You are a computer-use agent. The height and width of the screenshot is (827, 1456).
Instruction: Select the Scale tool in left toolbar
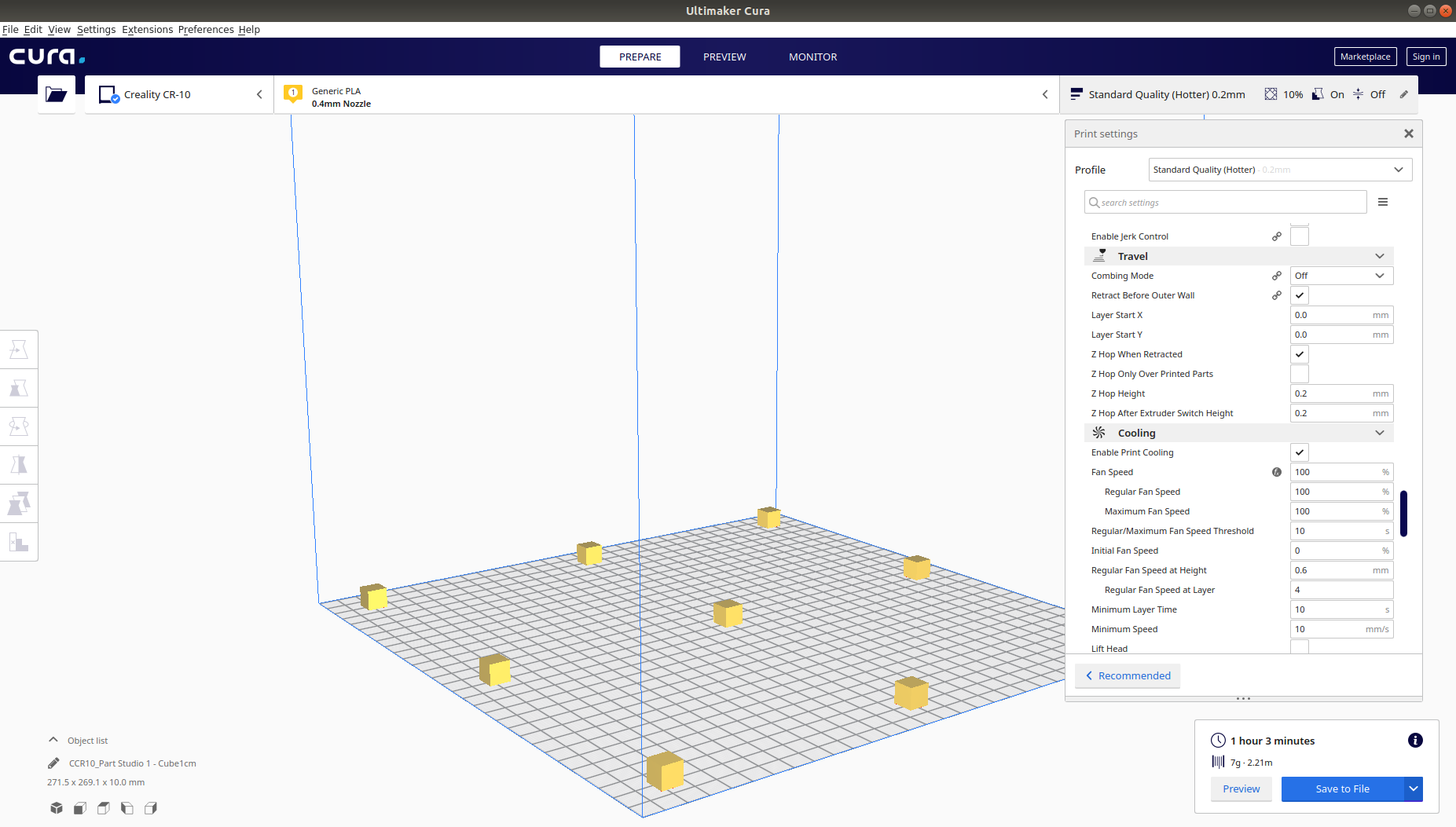[19, 388]
